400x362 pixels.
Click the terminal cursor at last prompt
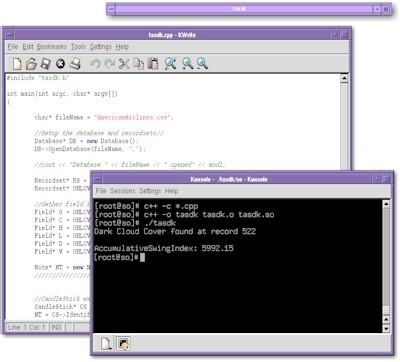pos(142,257)
